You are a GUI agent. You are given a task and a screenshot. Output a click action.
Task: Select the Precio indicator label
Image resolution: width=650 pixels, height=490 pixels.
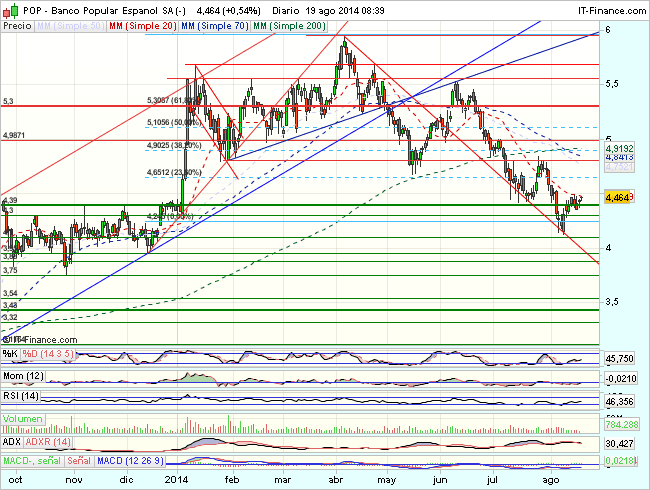(x=17, y=26)
